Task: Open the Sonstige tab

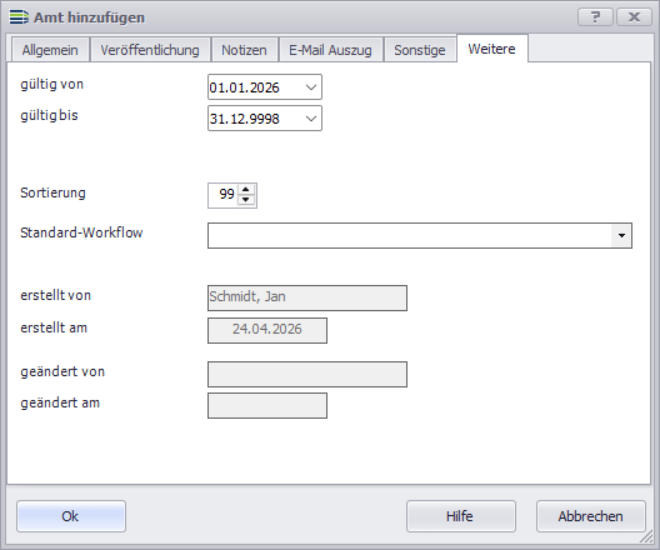Action: (x=419, y=50)
